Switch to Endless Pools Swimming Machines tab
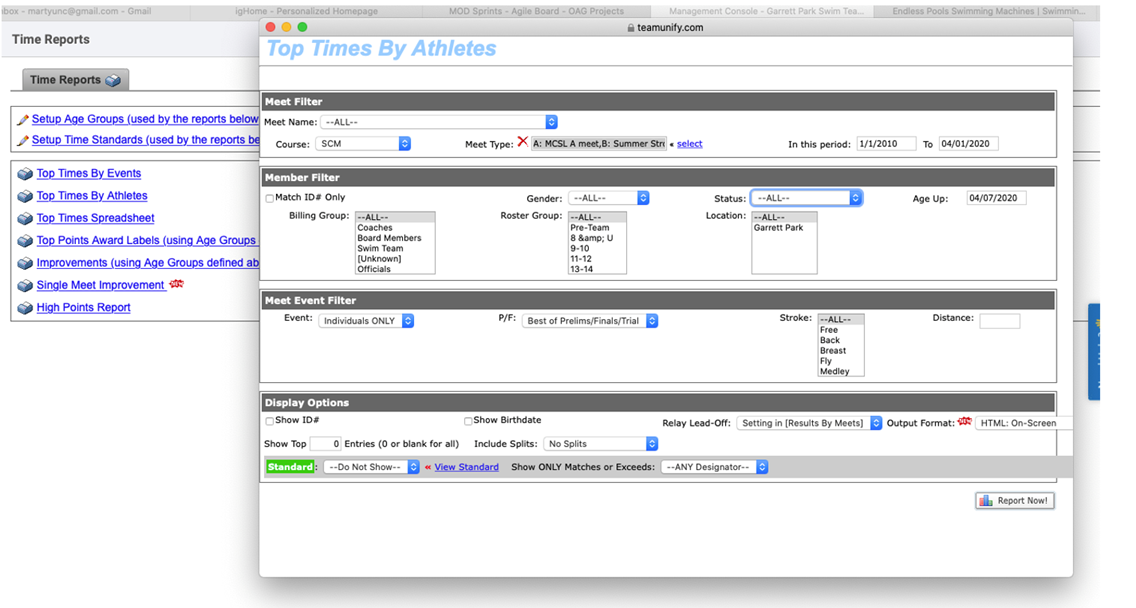 (988, 12)
